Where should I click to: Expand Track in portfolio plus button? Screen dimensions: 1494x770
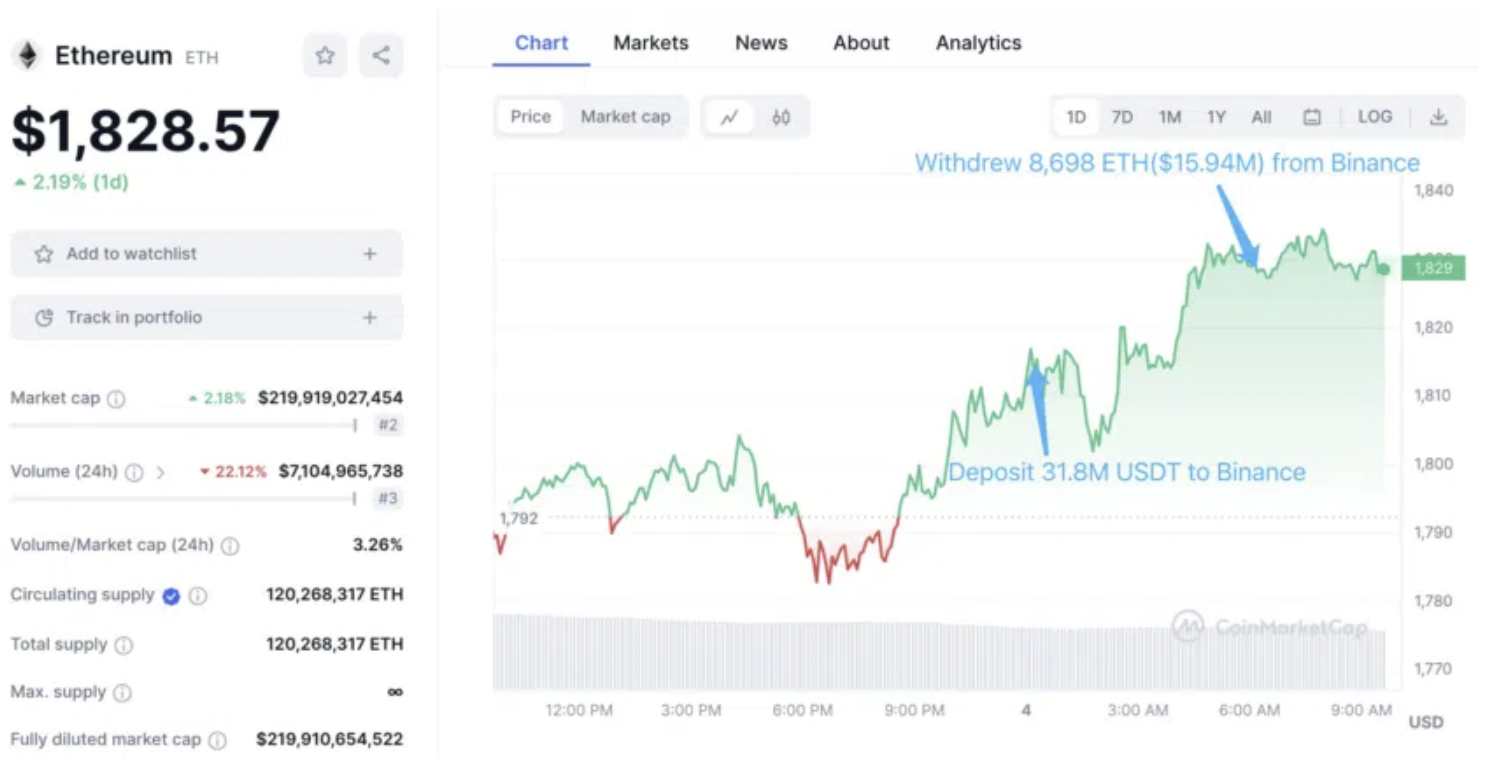[370, 318]
